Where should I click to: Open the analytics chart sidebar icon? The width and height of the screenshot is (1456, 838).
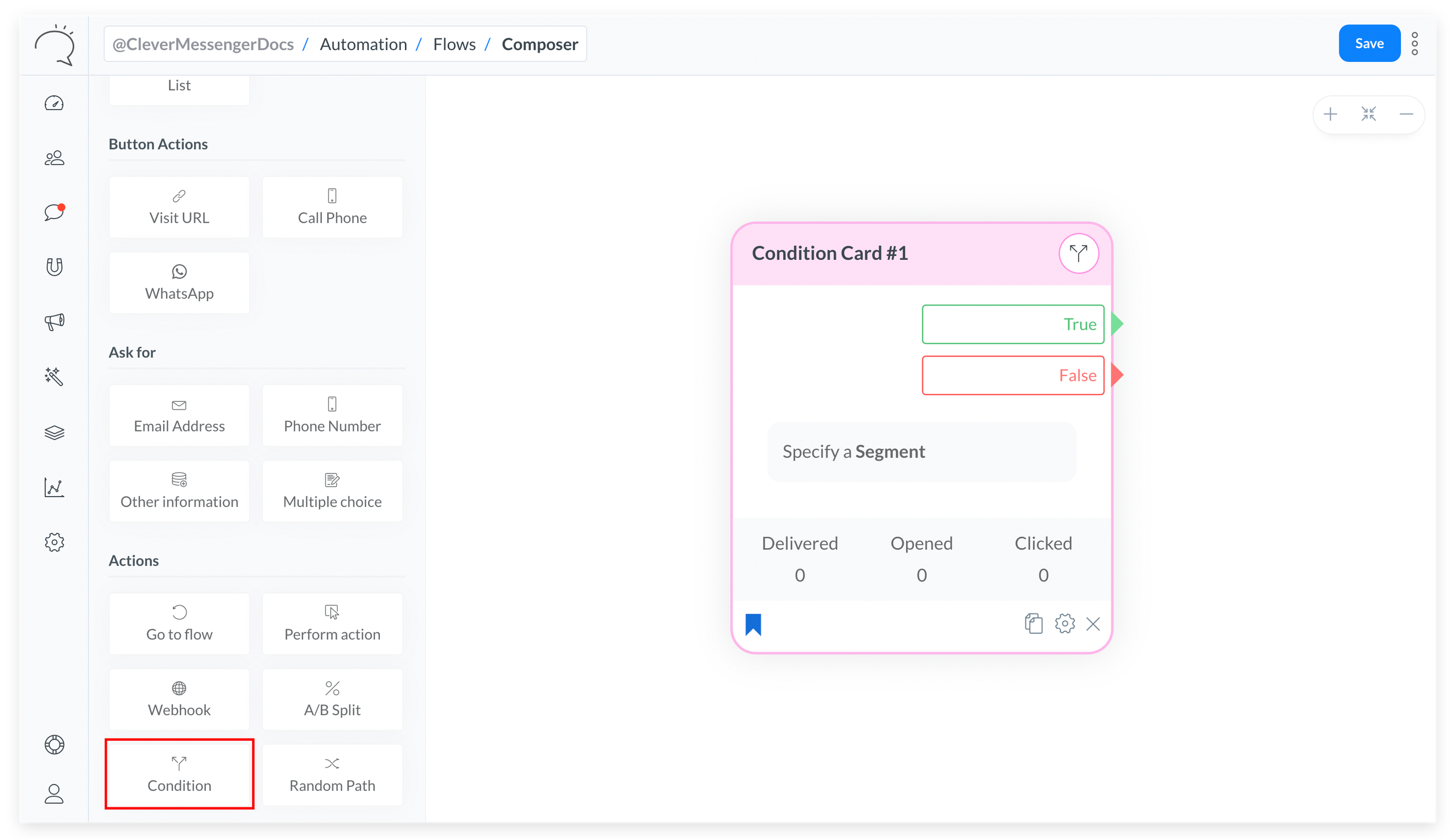[54, 487]
